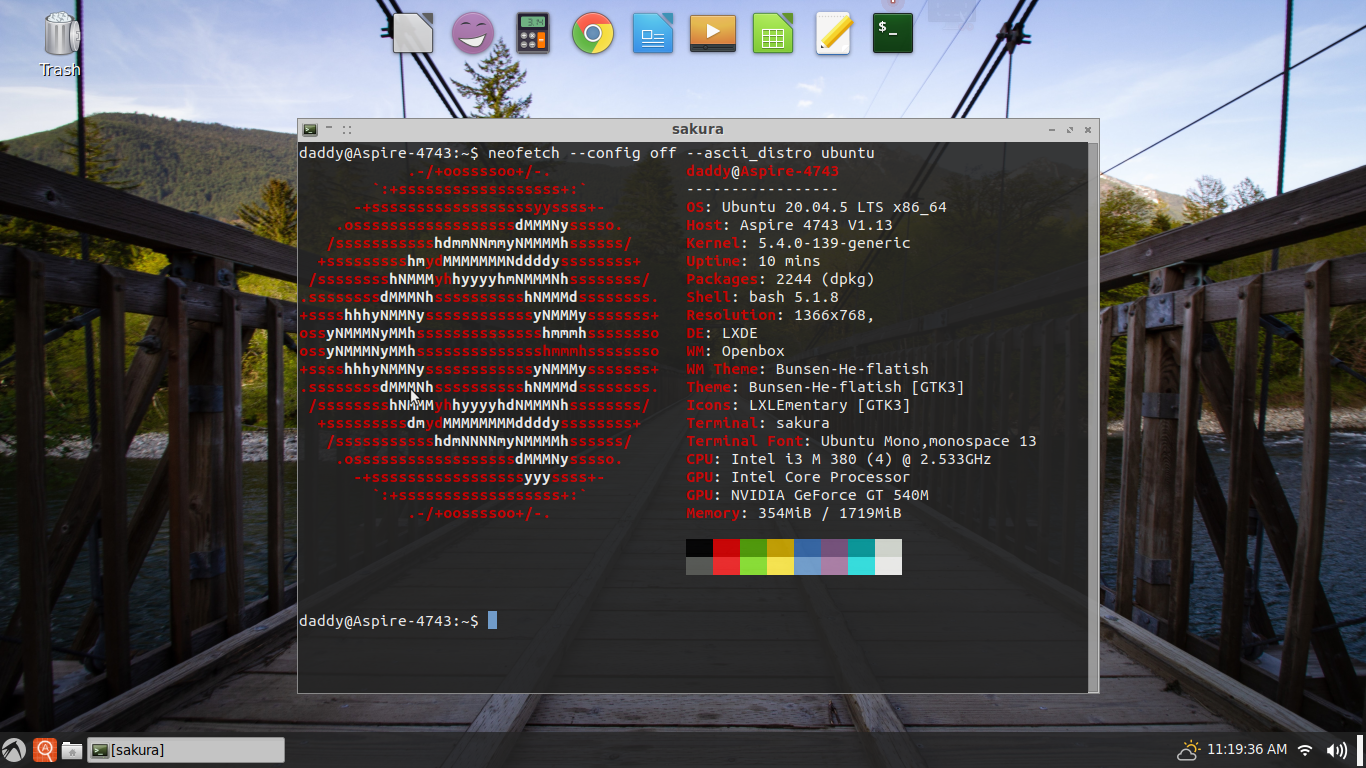The width and height of the screenshot is (1366, 768).
Task: Click the black color block in neofetch palette
Action: point(699,548)
